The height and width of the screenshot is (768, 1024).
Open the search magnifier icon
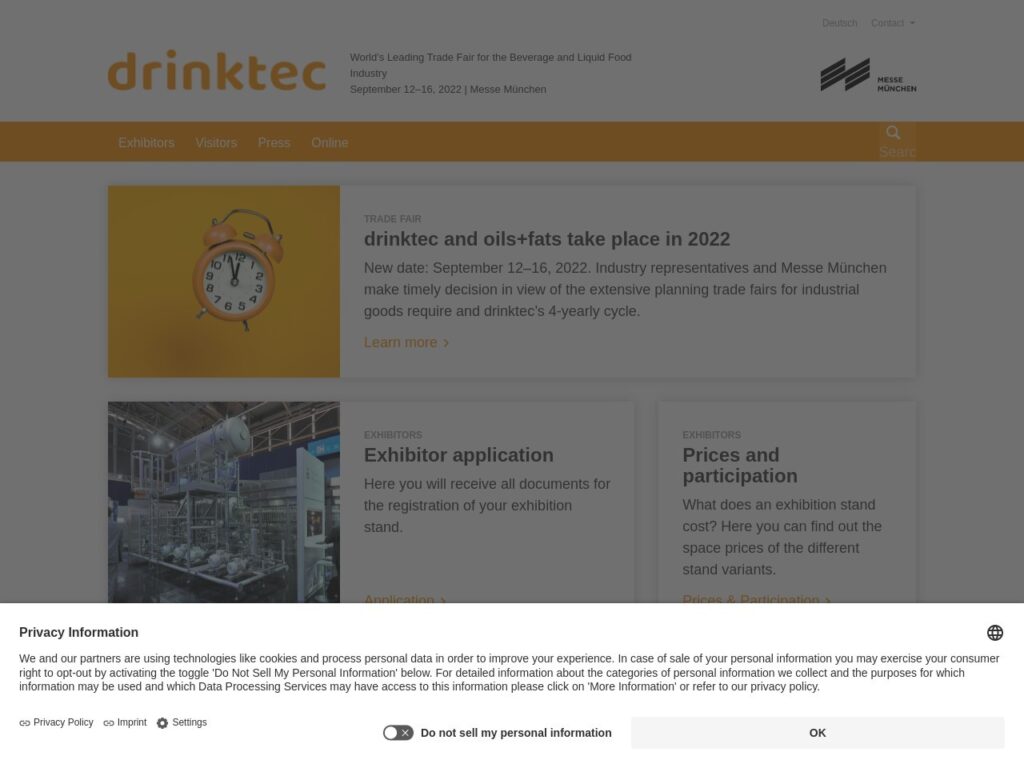tap(893, 133)
